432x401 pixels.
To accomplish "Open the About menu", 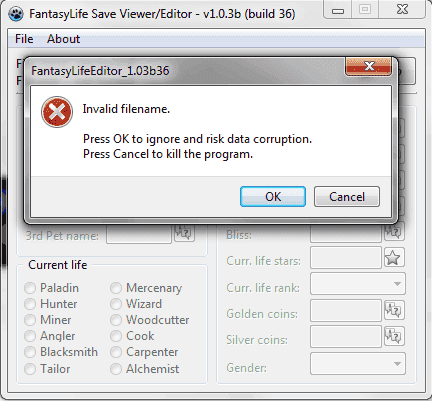I will point(63,39).
